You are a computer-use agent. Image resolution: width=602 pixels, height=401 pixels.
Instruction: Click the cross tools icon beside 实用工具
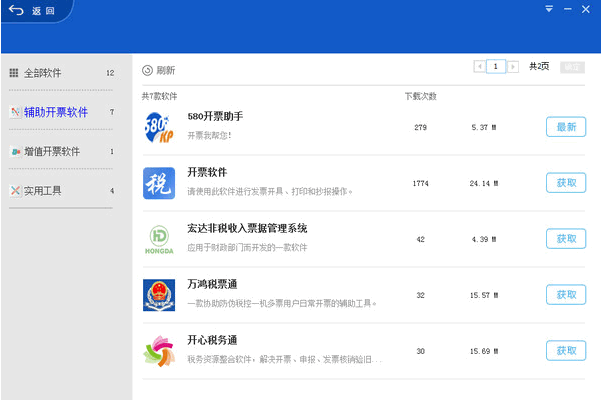tap(15, 191)
